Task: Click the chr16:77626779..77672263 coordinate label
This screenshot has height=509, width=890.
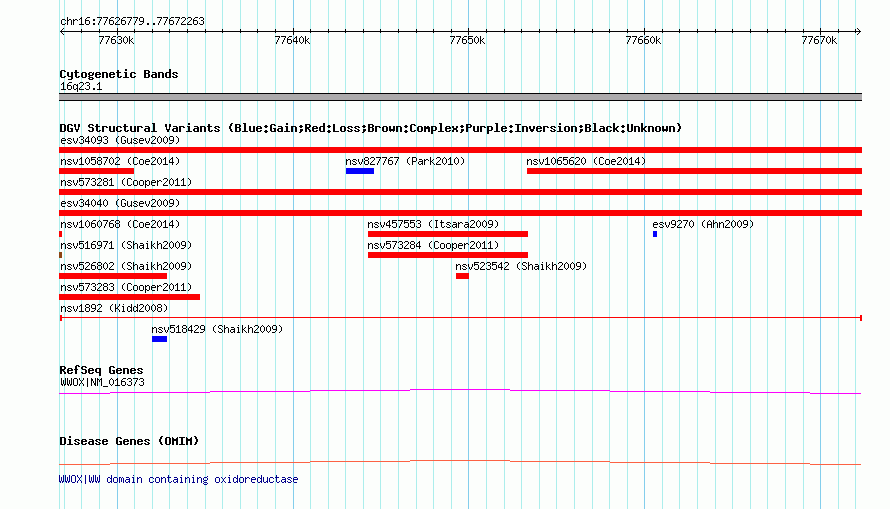Action: pos(132,22)
